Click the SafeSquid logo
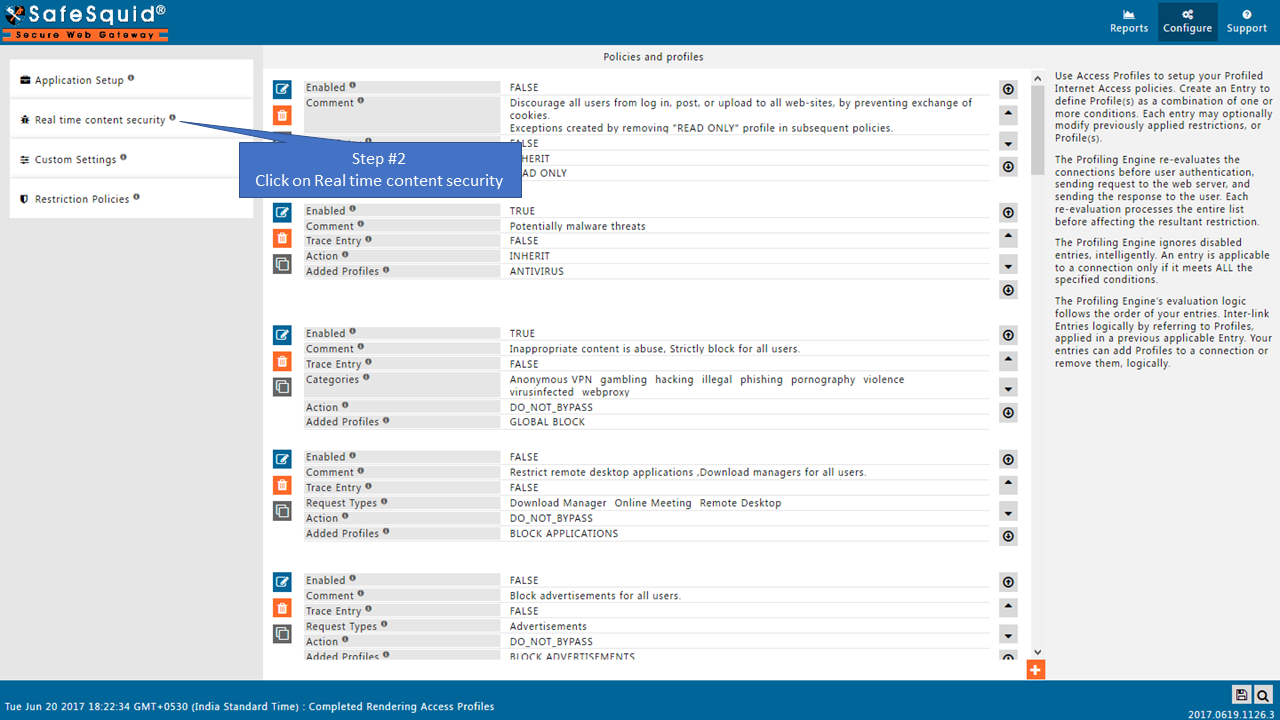1280x720 pixels. 84,21
